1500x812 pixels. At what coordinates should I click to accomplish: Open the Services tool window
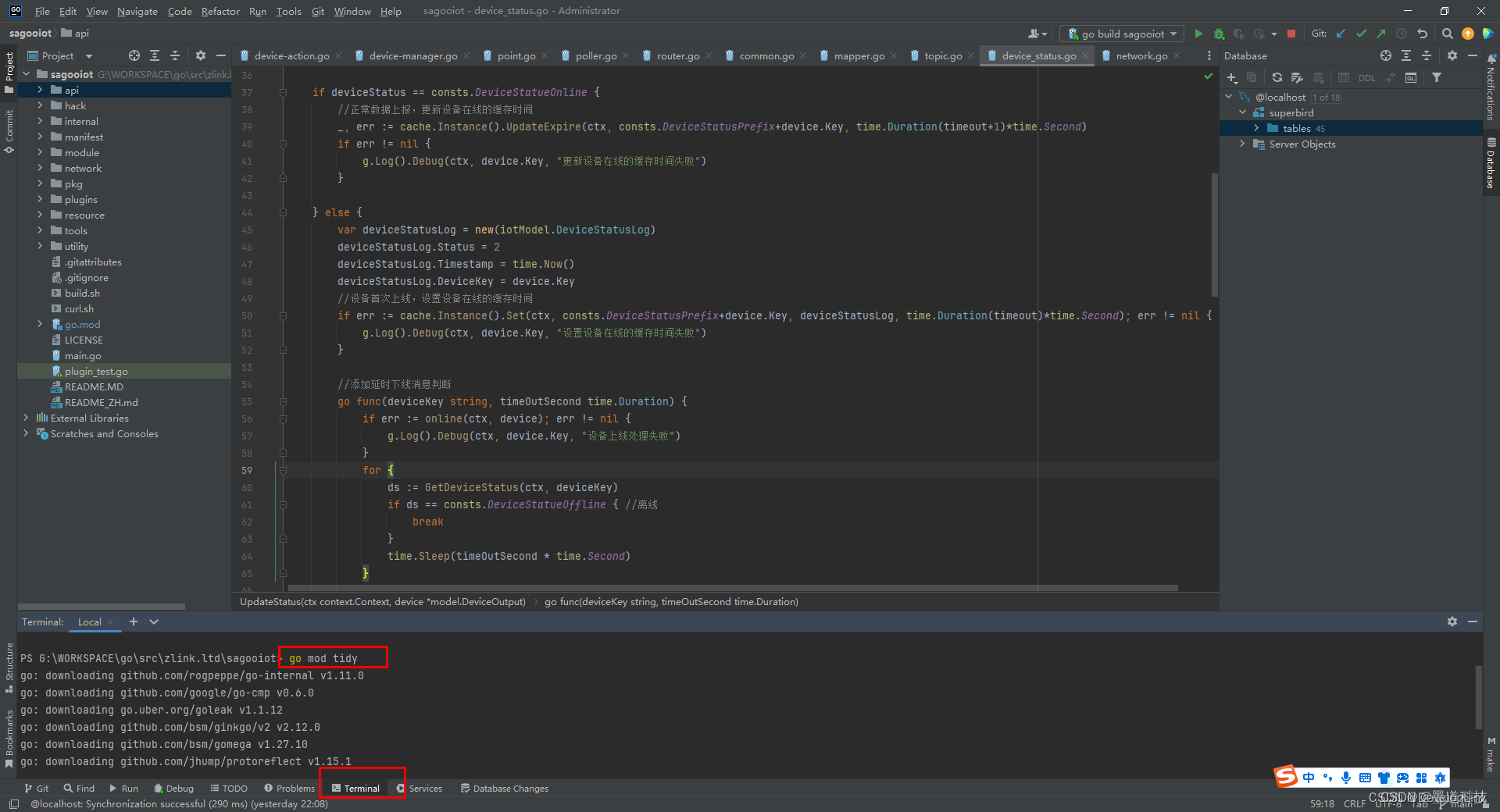(420, 789)
